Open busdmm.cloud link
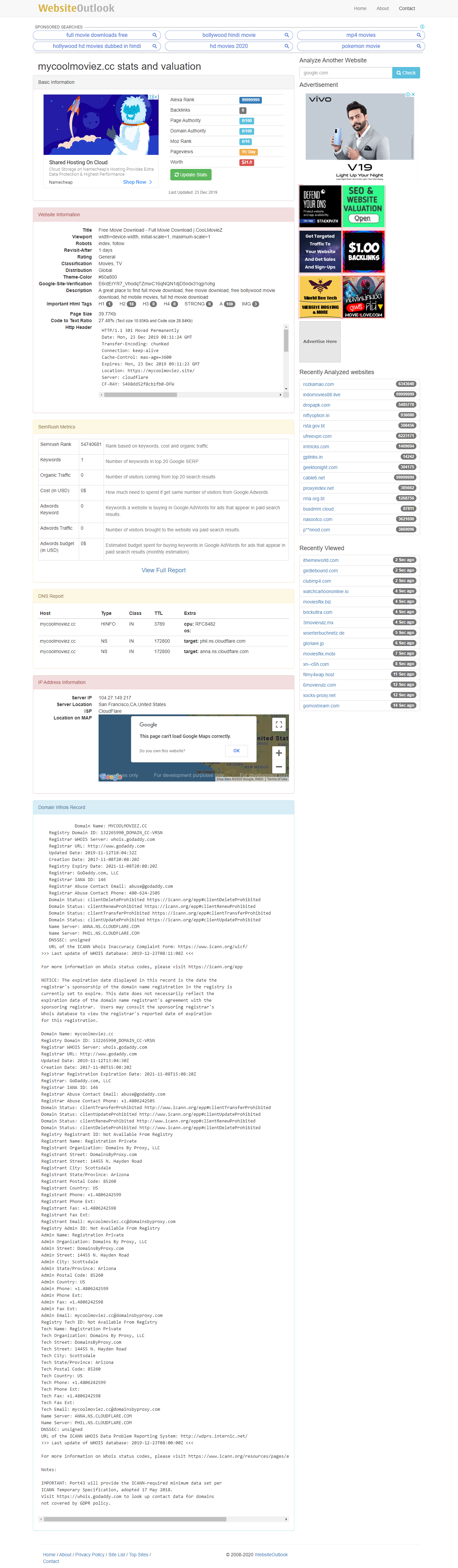The height and width of the screenshot is (1568, 458). pos(319,509)
